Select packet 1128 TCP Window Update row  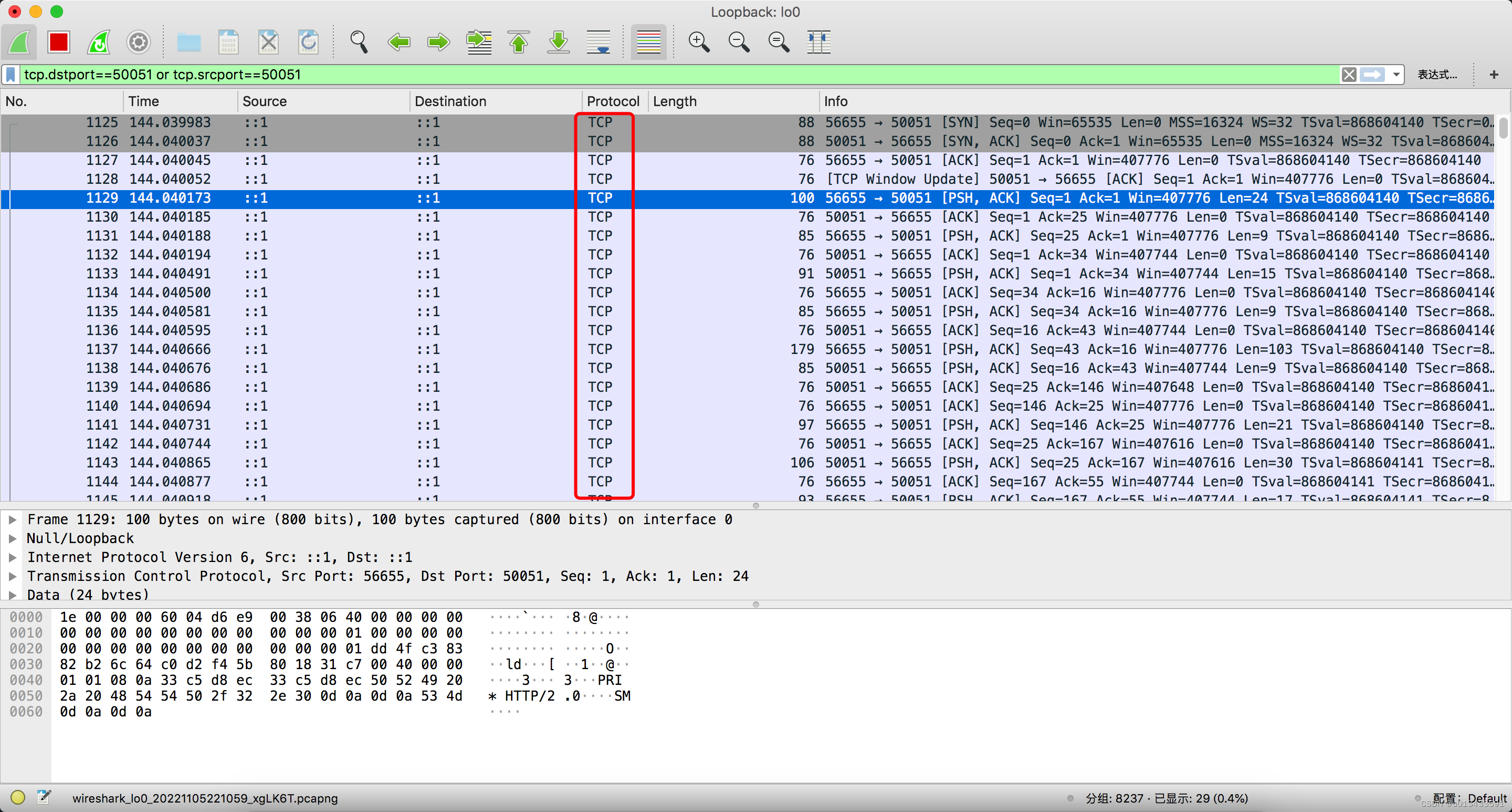[x=748, y=179]
